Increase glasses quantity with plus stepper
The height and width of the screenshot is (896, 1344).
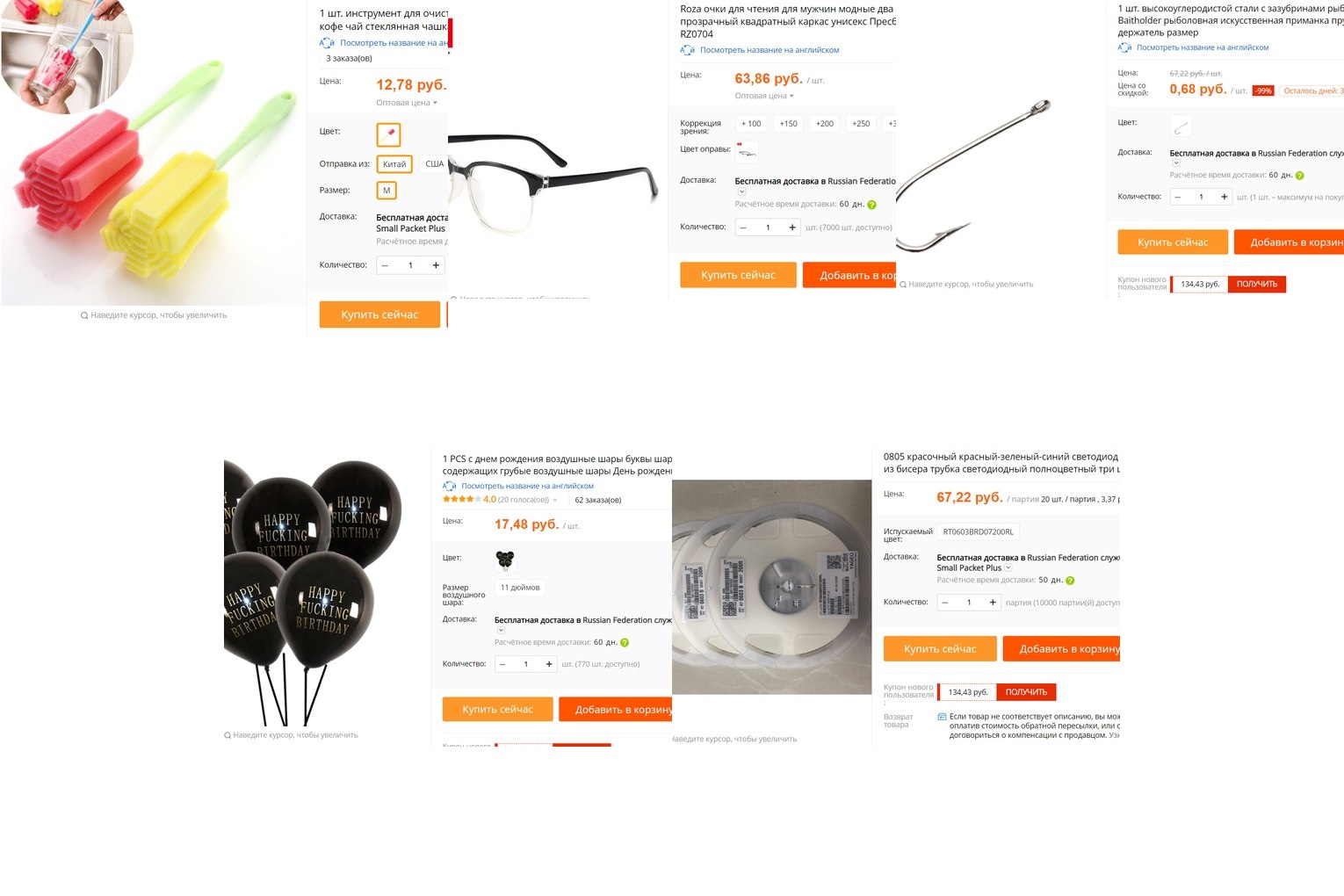tap(792, 228)
